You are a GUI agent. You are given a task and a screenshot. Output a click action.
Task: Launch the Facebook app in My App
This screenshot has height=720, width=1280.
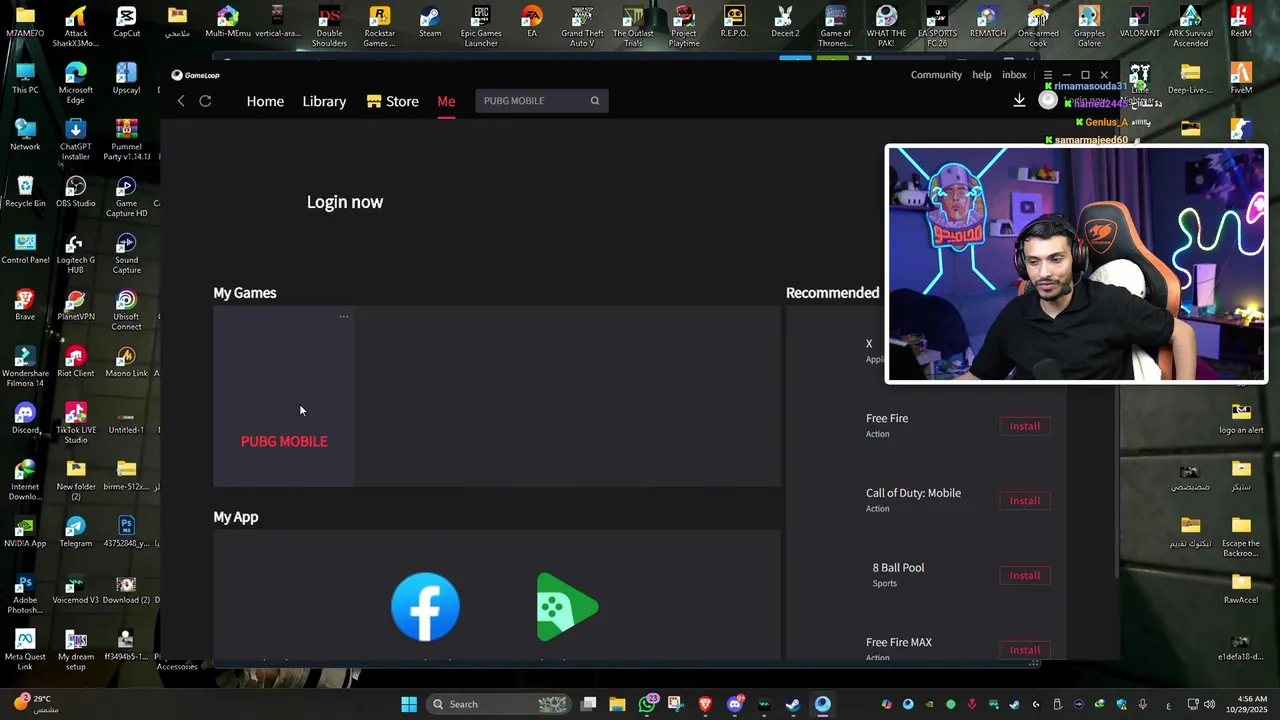coord(425,606)
